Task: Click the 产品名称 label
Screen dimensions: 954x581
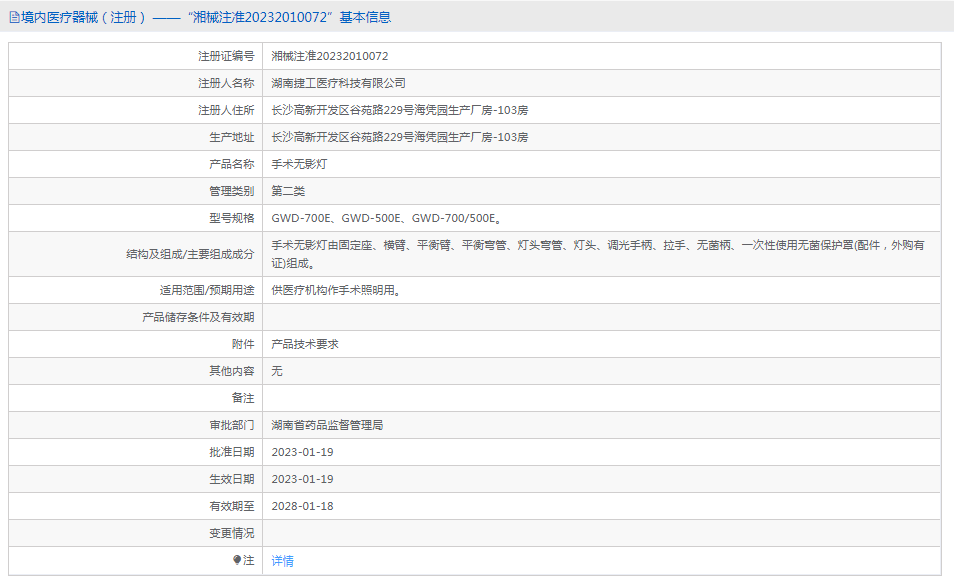Action: pyautogui.click(x=232, y=164)
